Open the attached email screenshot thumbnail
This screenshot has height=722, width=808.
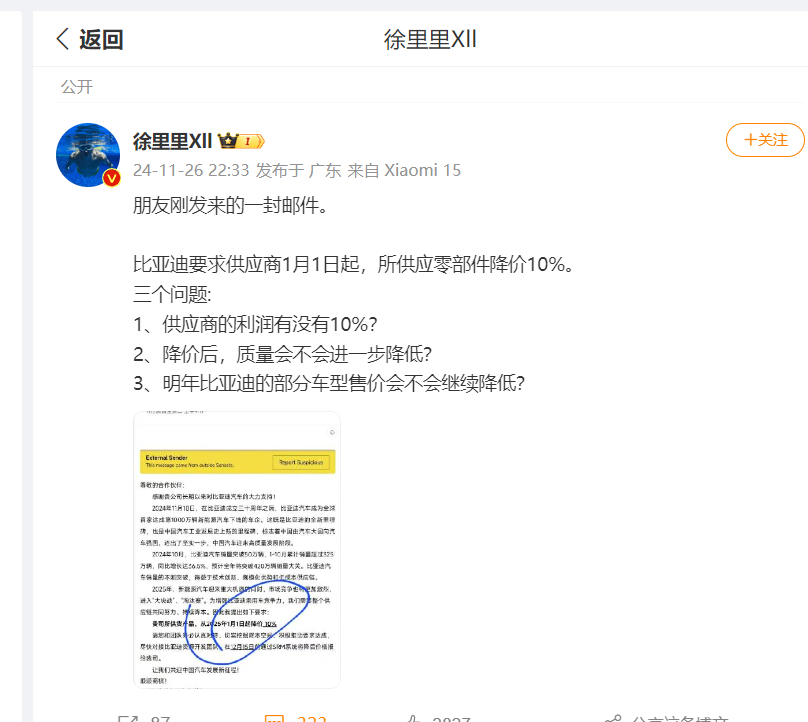click(237, 549)
